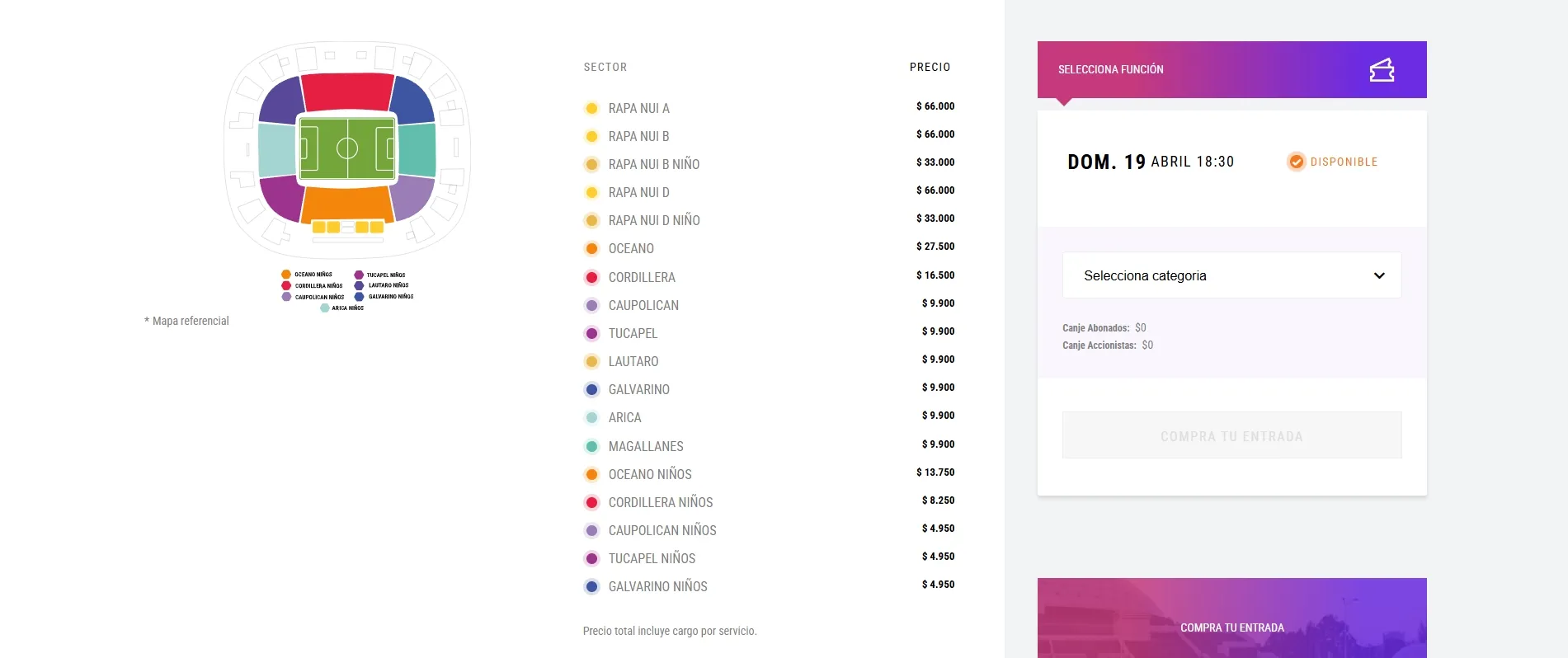Click the Canje Accionistas $0 line
Screen dimensions: 1568x658
[x=1108, y=345]
